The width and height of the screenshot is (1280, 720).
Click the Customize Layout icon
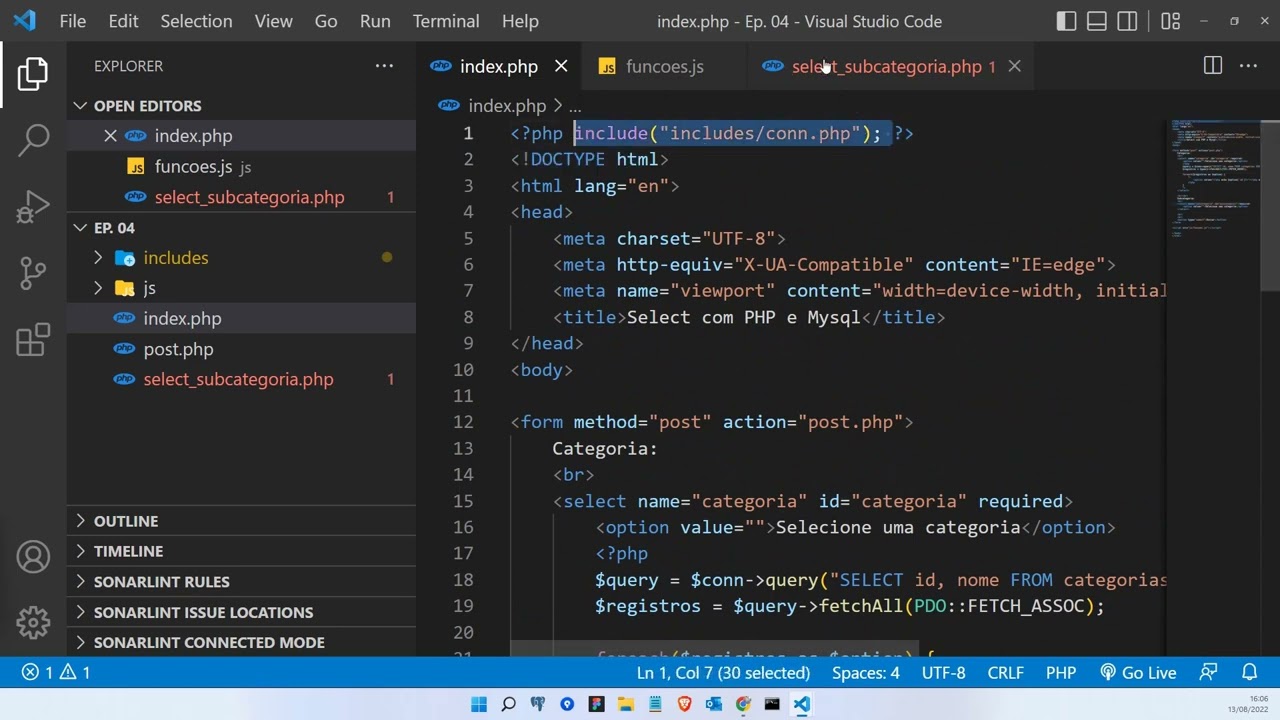point(1171,21)
